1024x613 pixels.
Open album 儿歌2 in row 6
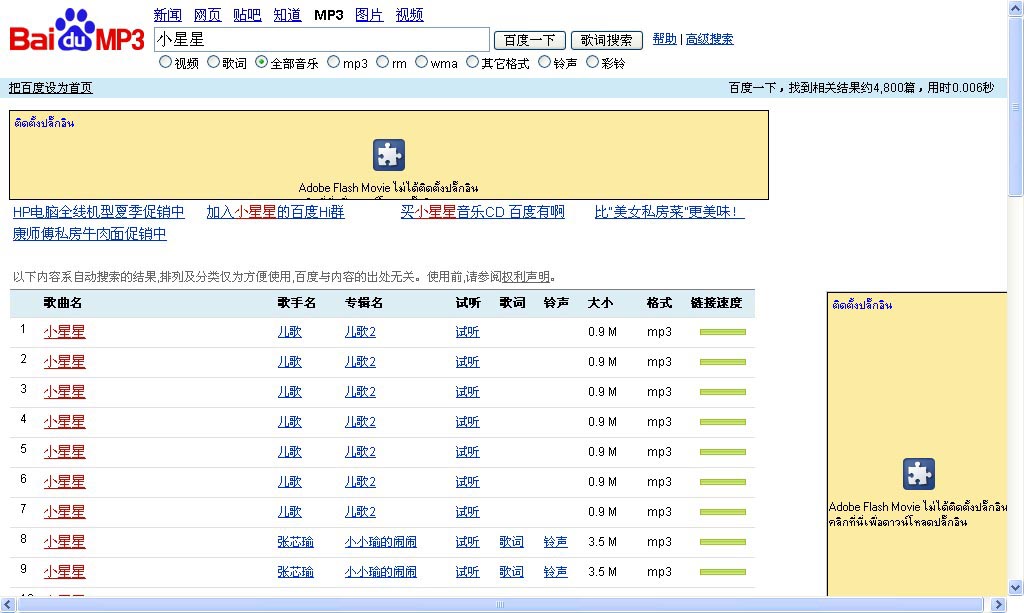click(x=360, y=482)
